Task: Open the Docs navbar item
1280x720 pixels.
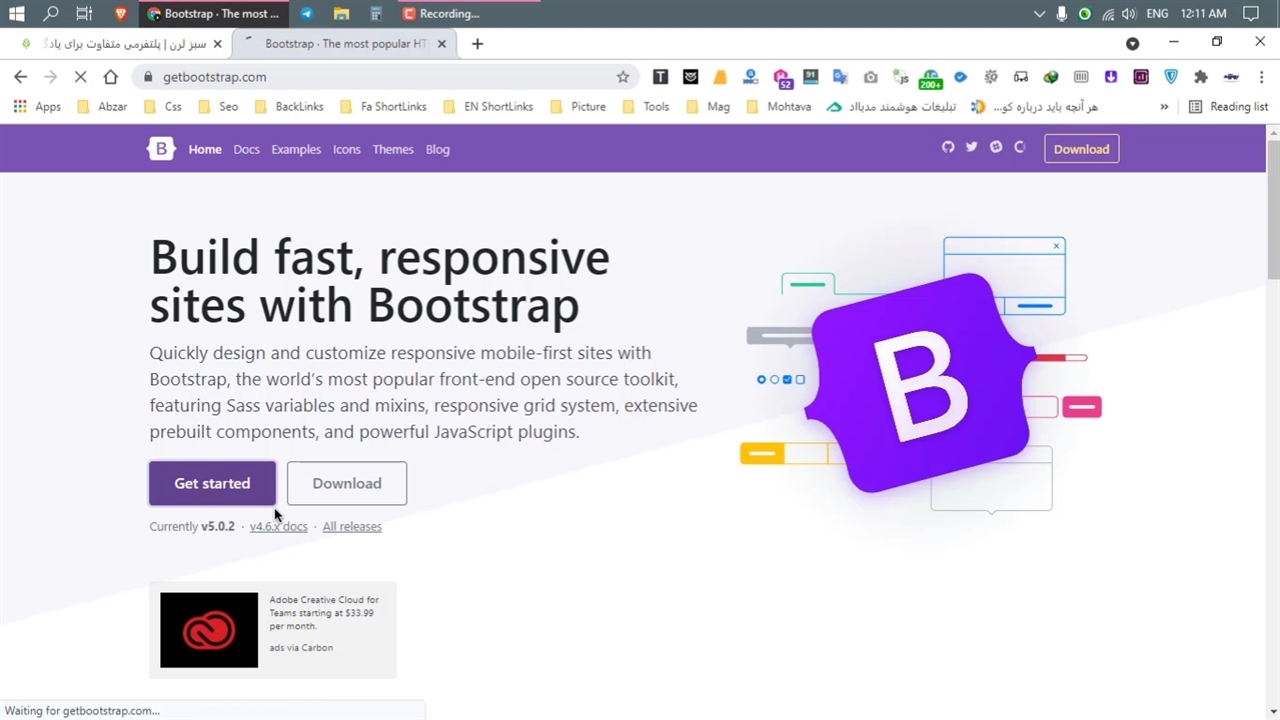Action: click(246, 149)
